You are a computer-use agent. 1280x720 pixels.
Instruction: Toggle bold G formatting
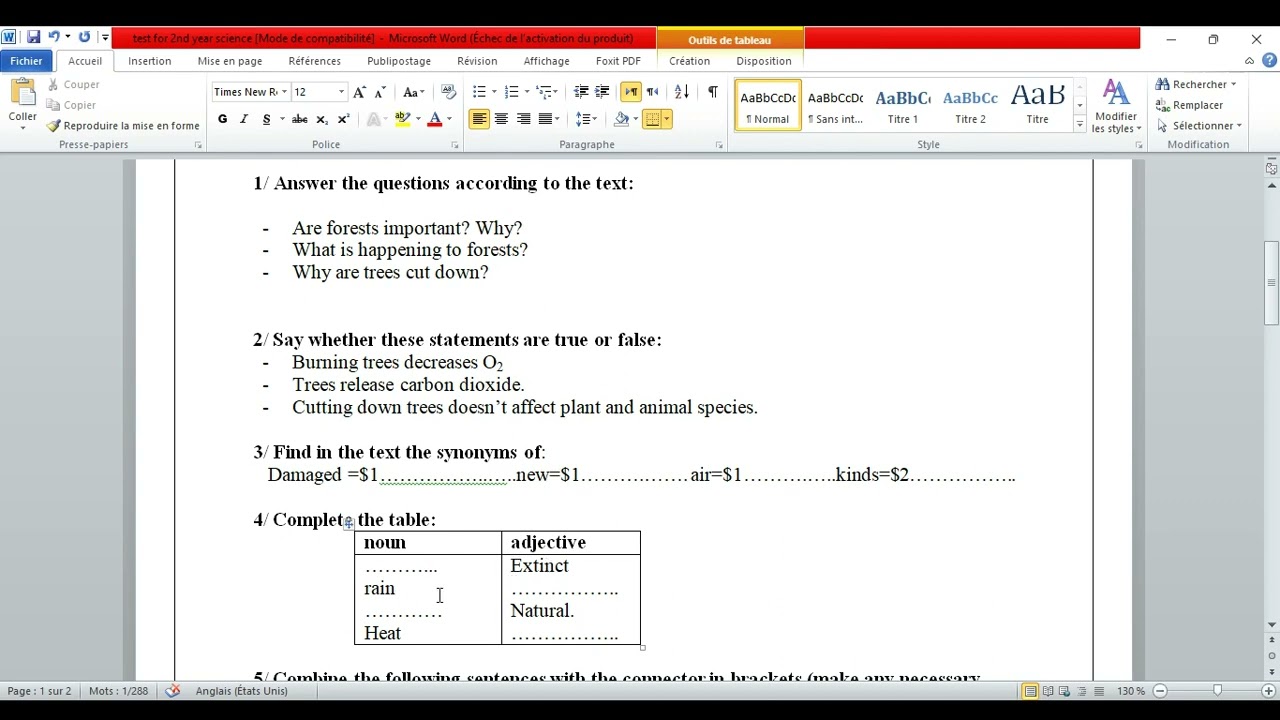(222, 119)
